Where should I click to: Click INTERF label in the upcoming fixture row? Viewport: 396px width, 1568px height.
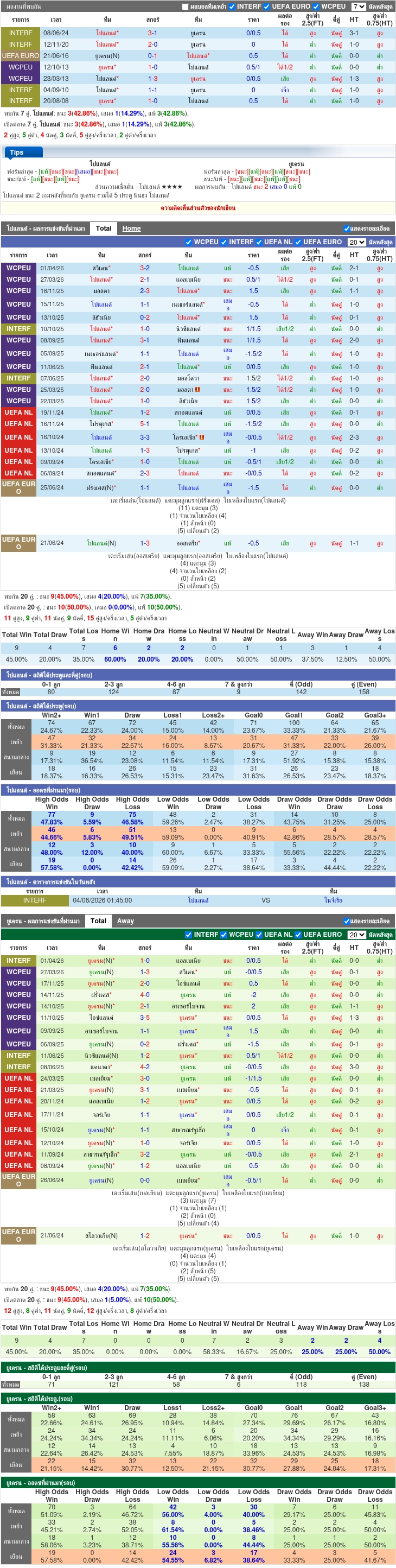[x=35, y=900]
